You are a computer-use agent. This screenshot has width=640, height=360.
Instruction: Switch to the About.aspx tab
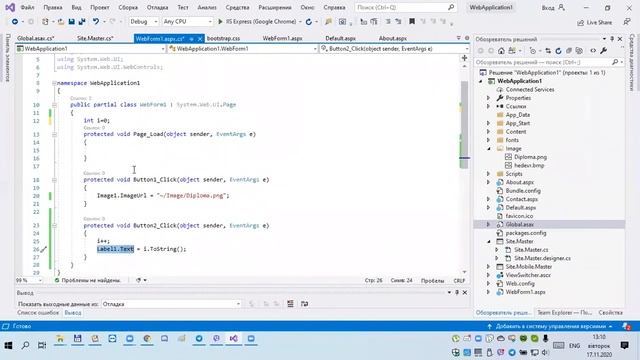(x=393, y=38)
